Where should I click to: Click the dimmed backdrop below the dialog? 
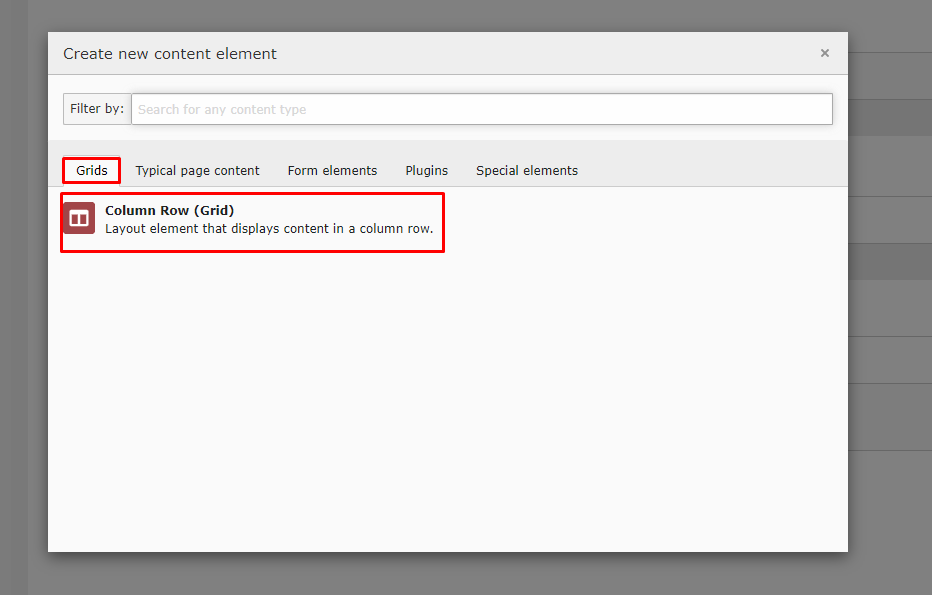pos(450,574)
